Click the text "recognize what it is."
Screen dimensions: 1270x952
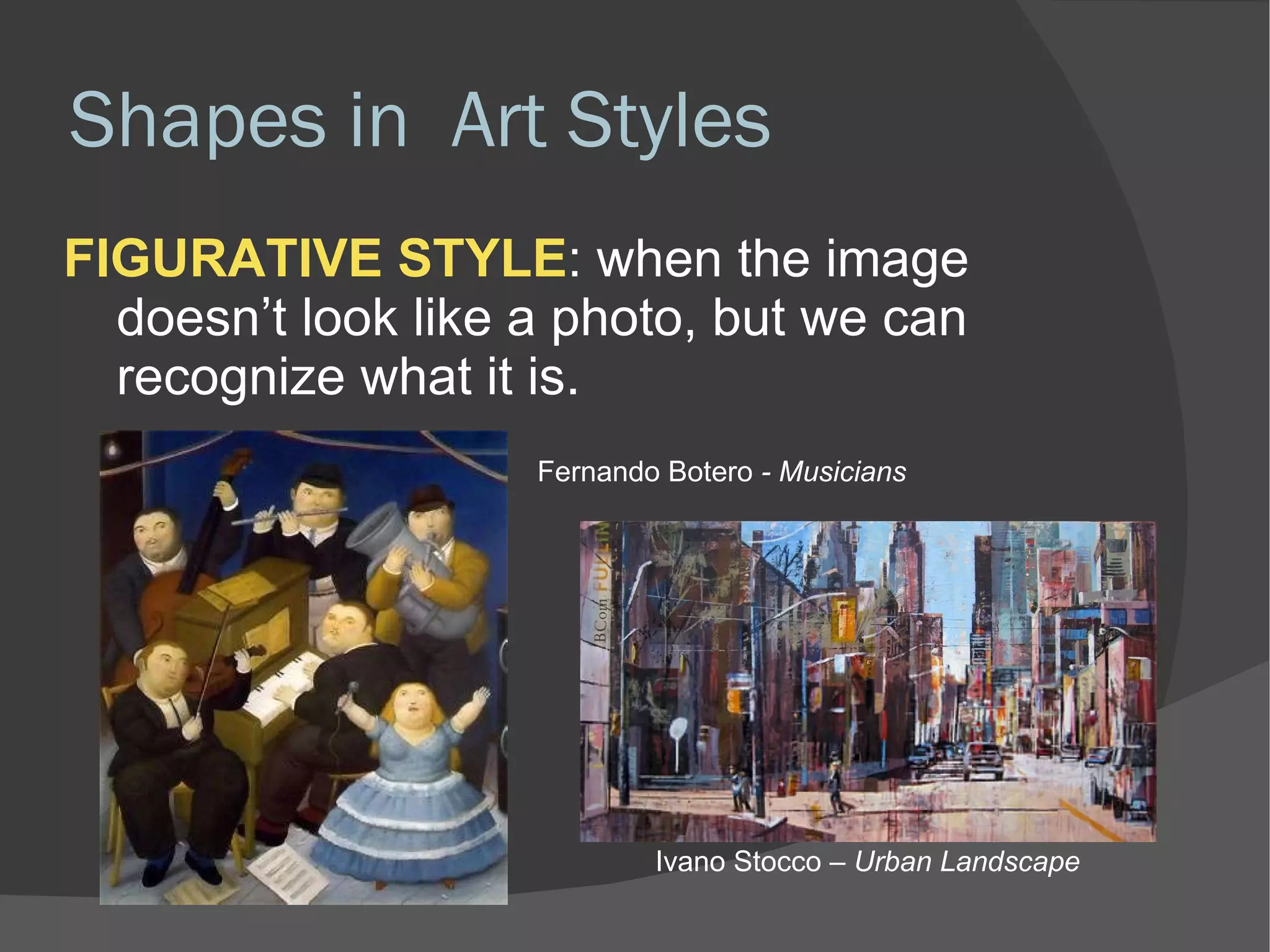click(x=347, y=378)
